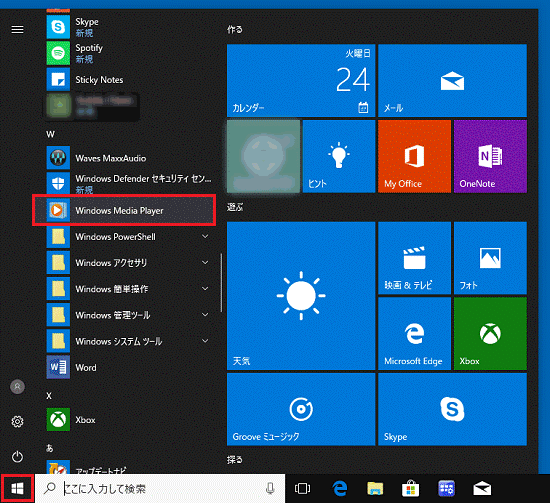Screen dimensions: 550x503
Task: Open the blurred picture tile beside ヒント
Action: 263,156
